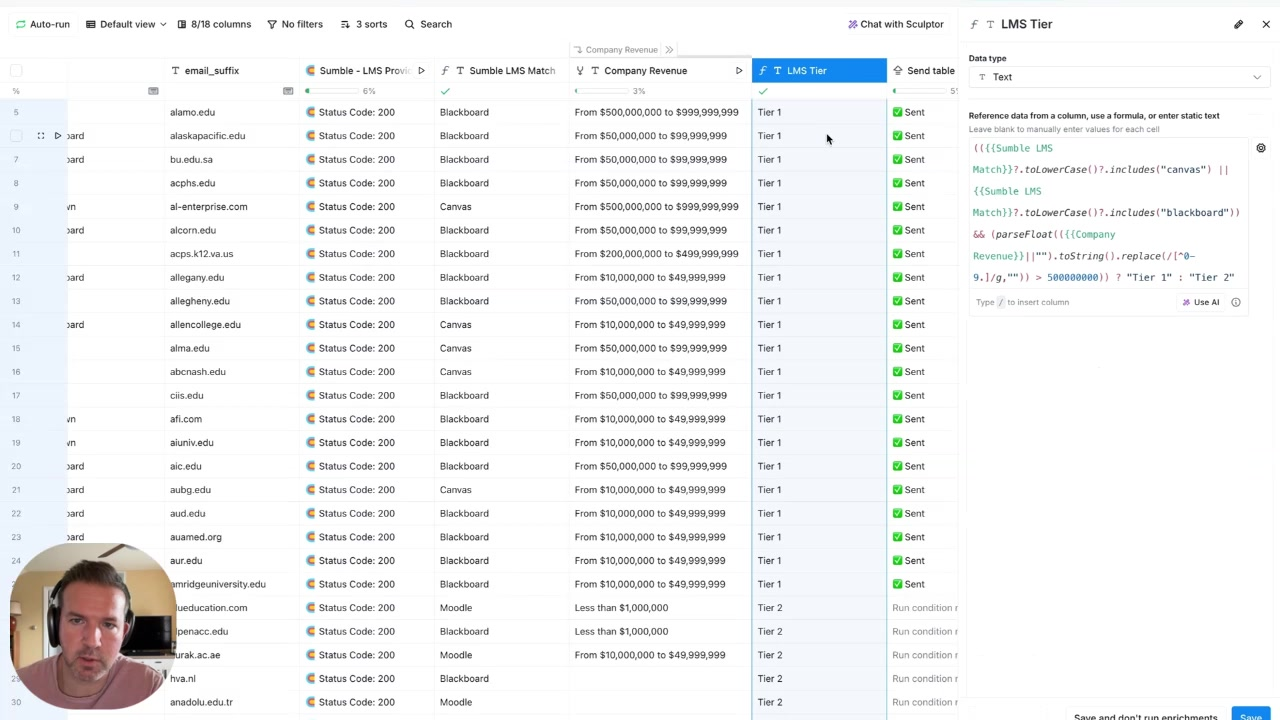Screen dimensions: 1280x720
Task: Click the Sumble icon in the aur.edu row
Action: click(x=311, y=560)
